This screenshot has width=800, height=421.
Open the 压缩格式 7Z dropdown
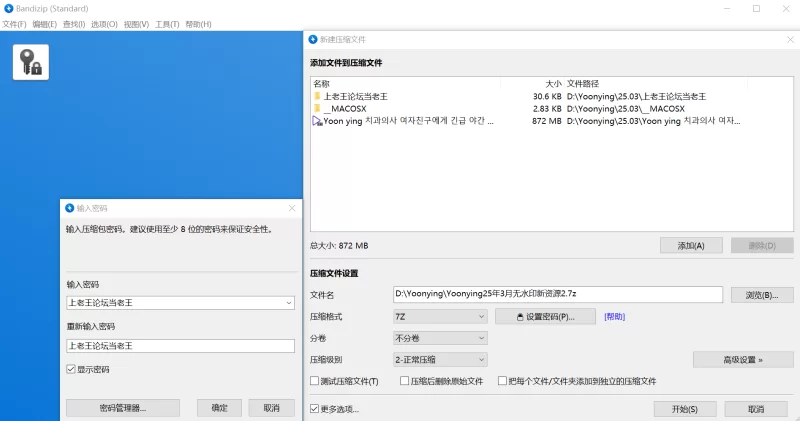440,316
